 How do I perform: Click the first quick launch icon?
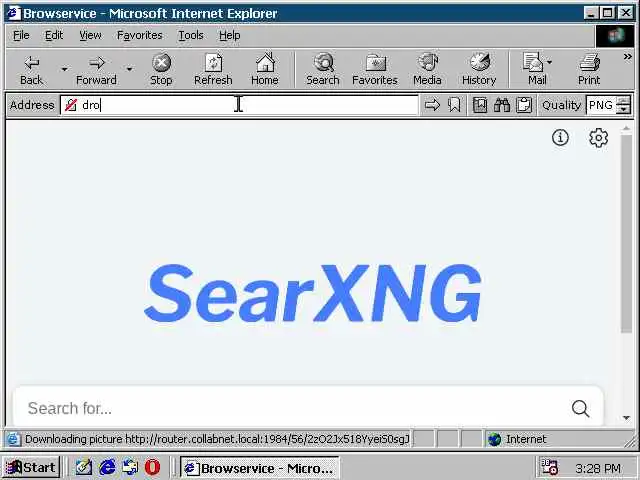click(x=84, y=467)
